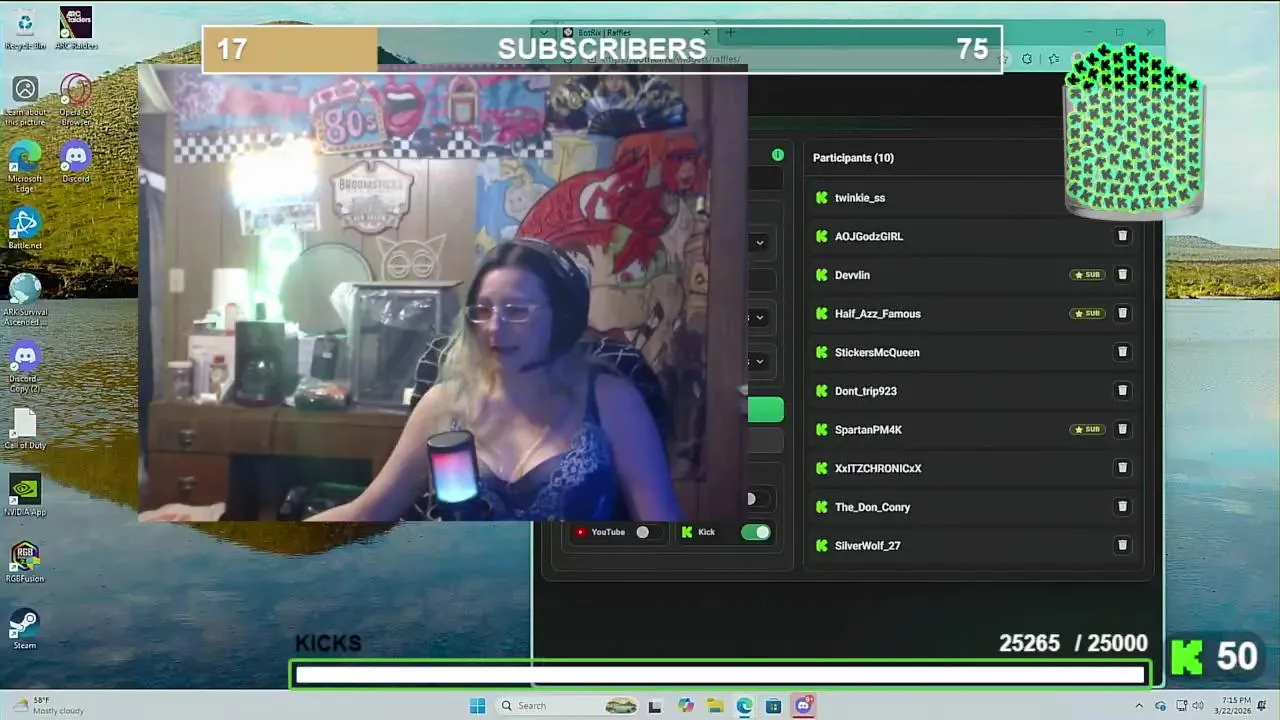Select NVIDIA App desktop shortcut
Screen dimensions: 1280x720
[x=25, y=495]
